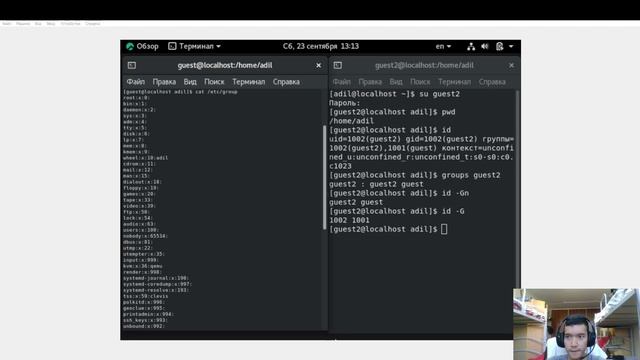Open Поиск menu in guest2 terminal
Viewport: 640px width, 360px height.
click(x=420, y=82)
